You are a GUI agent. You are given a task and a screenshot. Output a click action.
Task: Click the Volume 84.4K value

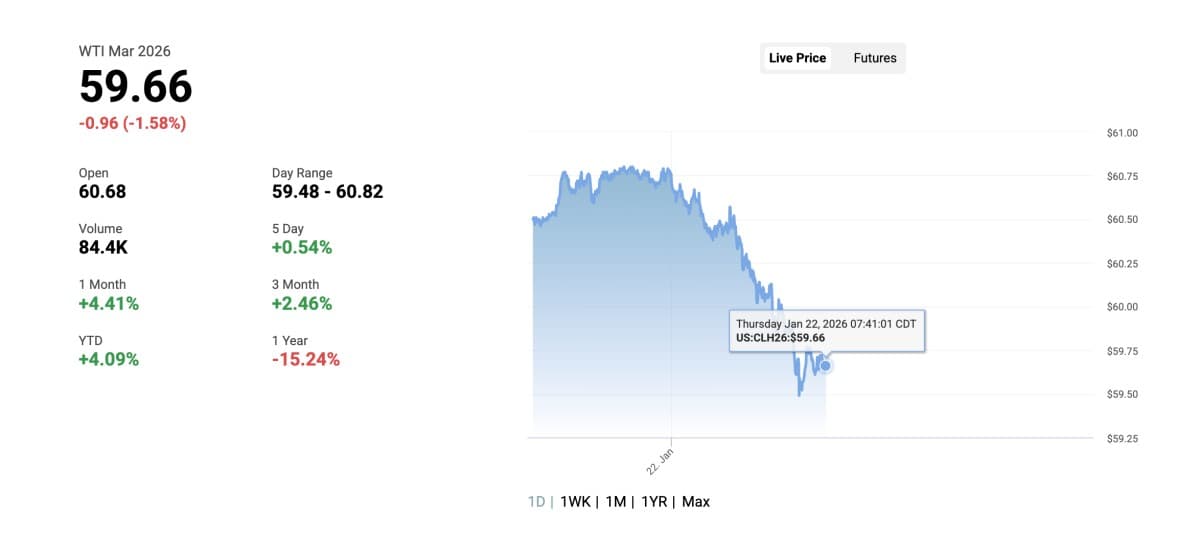tap(103, 247)
